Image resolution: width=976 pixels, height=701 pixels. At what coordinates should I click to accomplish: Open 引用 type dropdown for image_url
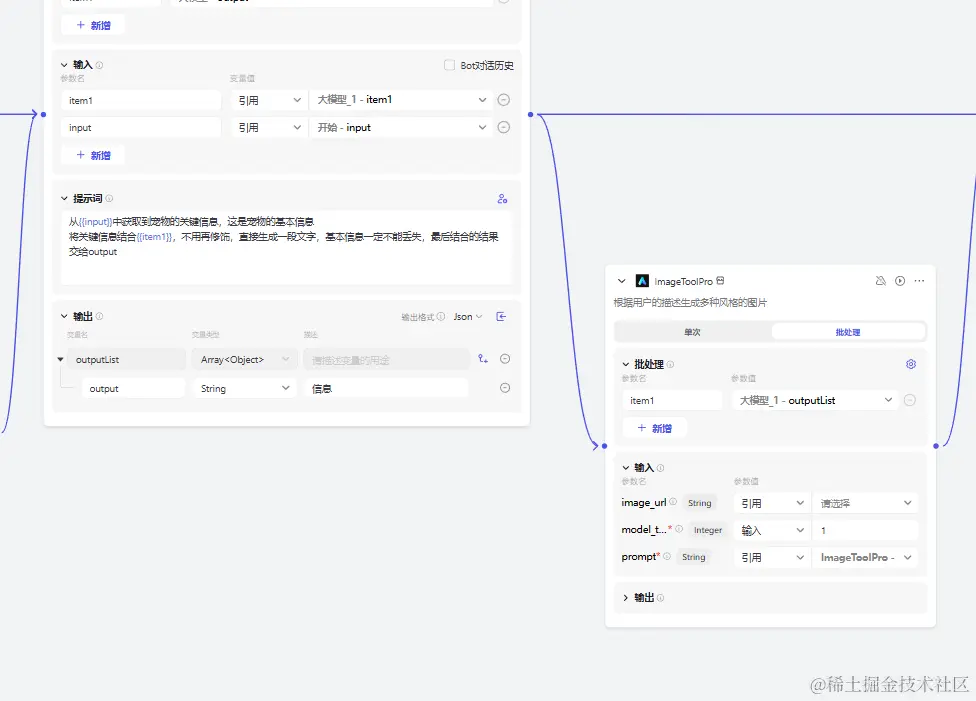[x=772, y=503]
